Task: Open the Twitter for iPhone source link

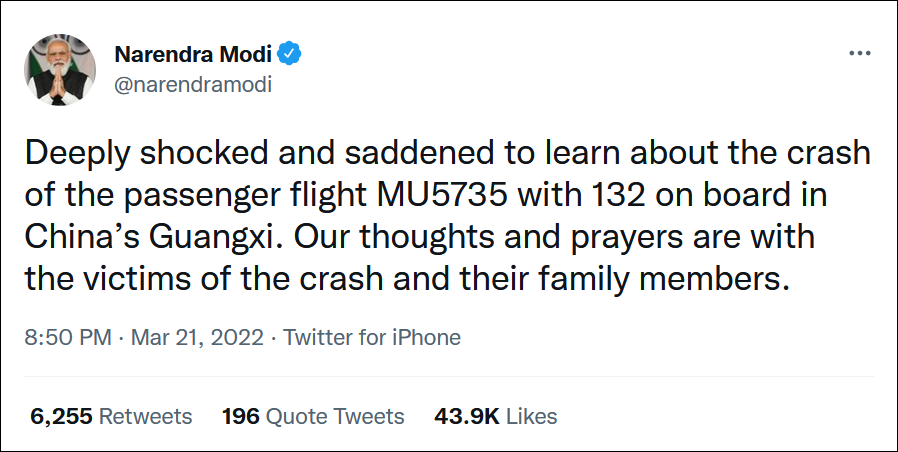Action: (x=372, y=337)
